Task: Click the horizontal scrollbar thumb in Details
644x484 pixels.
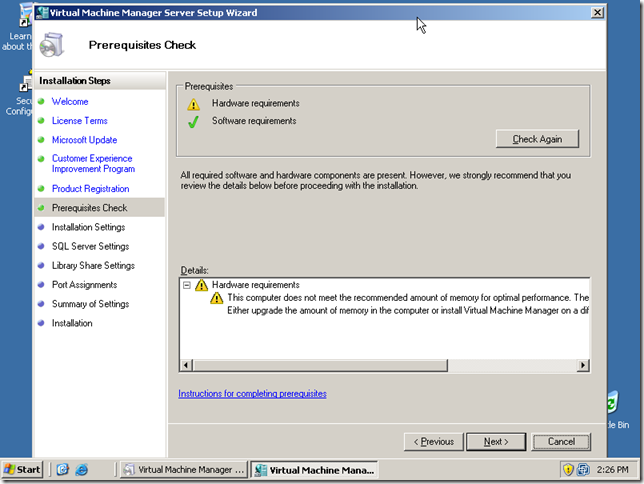Action: pos(320,365)
